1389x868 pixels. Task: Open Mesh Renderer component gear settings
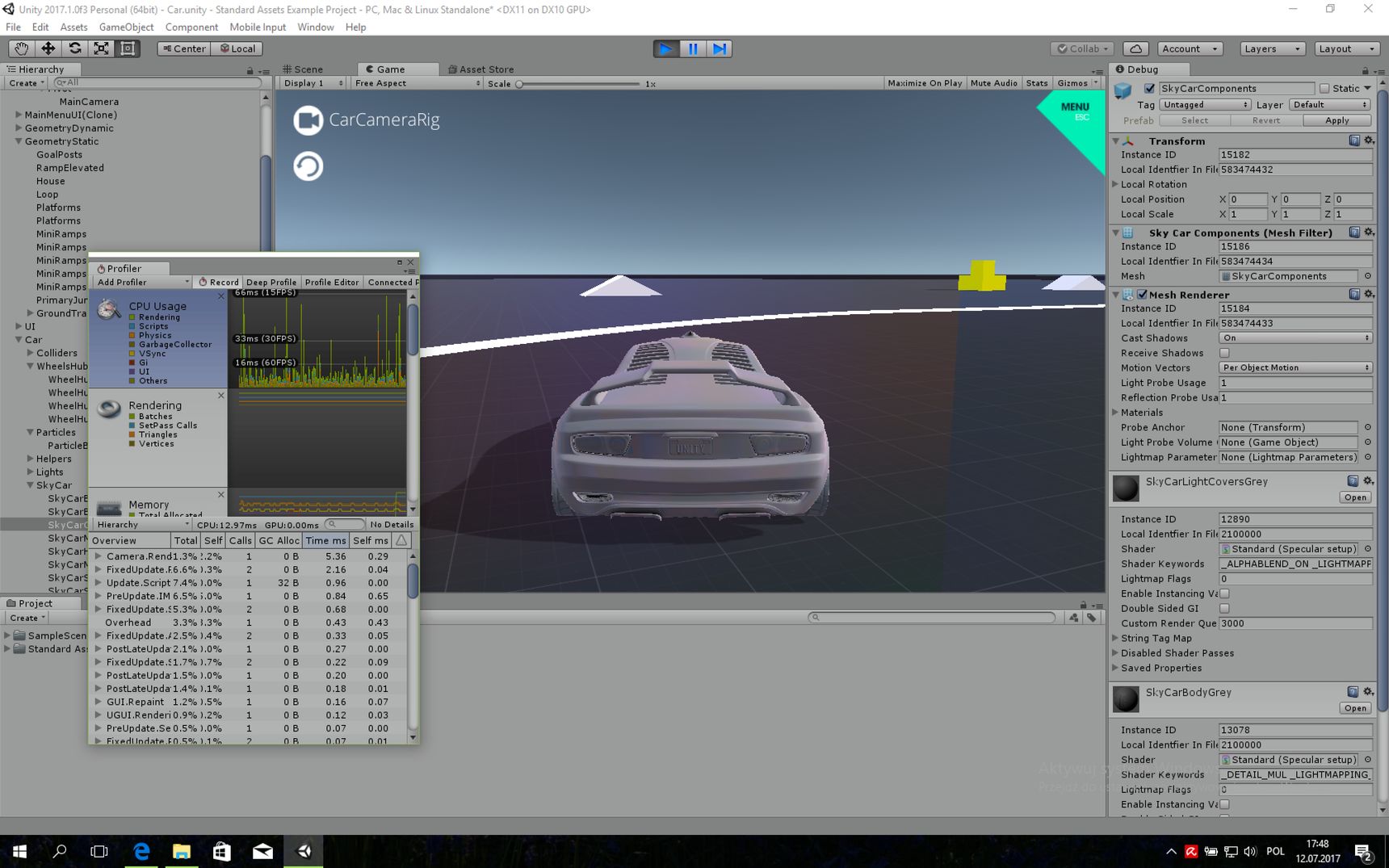coord(1369,295)
